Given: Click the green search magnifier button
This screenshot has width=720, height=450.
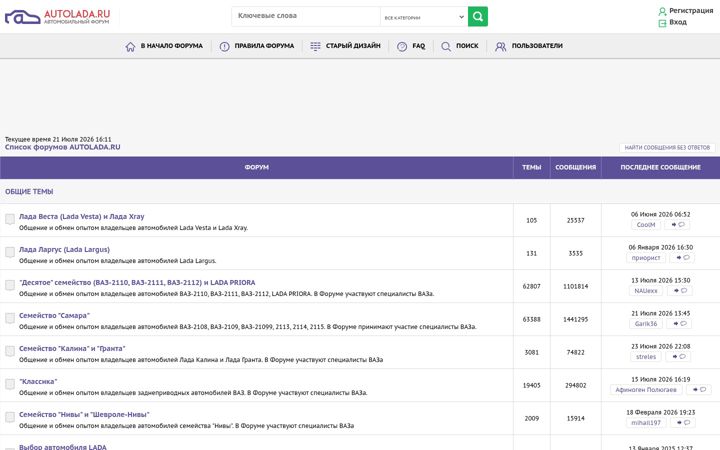Looking at the screenshot, I should (x=478, y=17).
